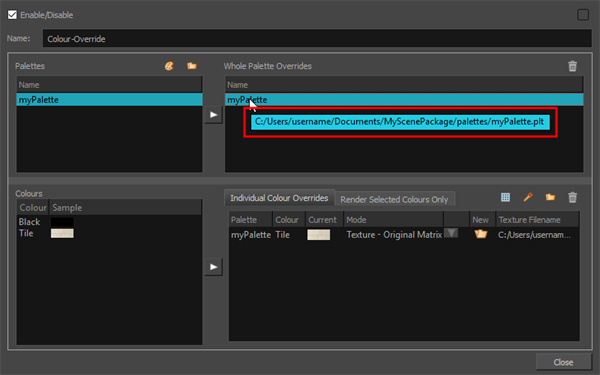Click the Tile texture sample swatch
Screen dimensions: 600x375
point(62,233)
